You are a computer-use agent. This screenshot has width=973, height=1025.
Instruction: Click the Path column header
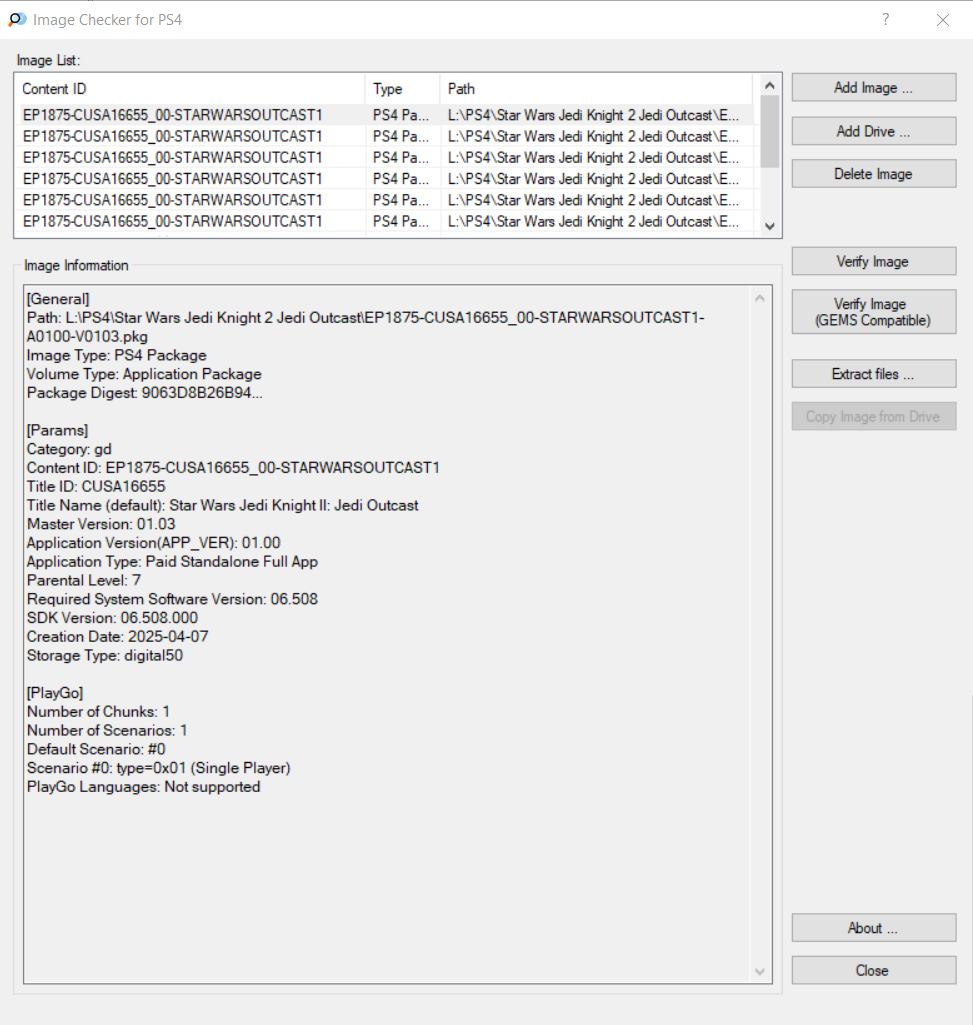[x=597, y=89]
